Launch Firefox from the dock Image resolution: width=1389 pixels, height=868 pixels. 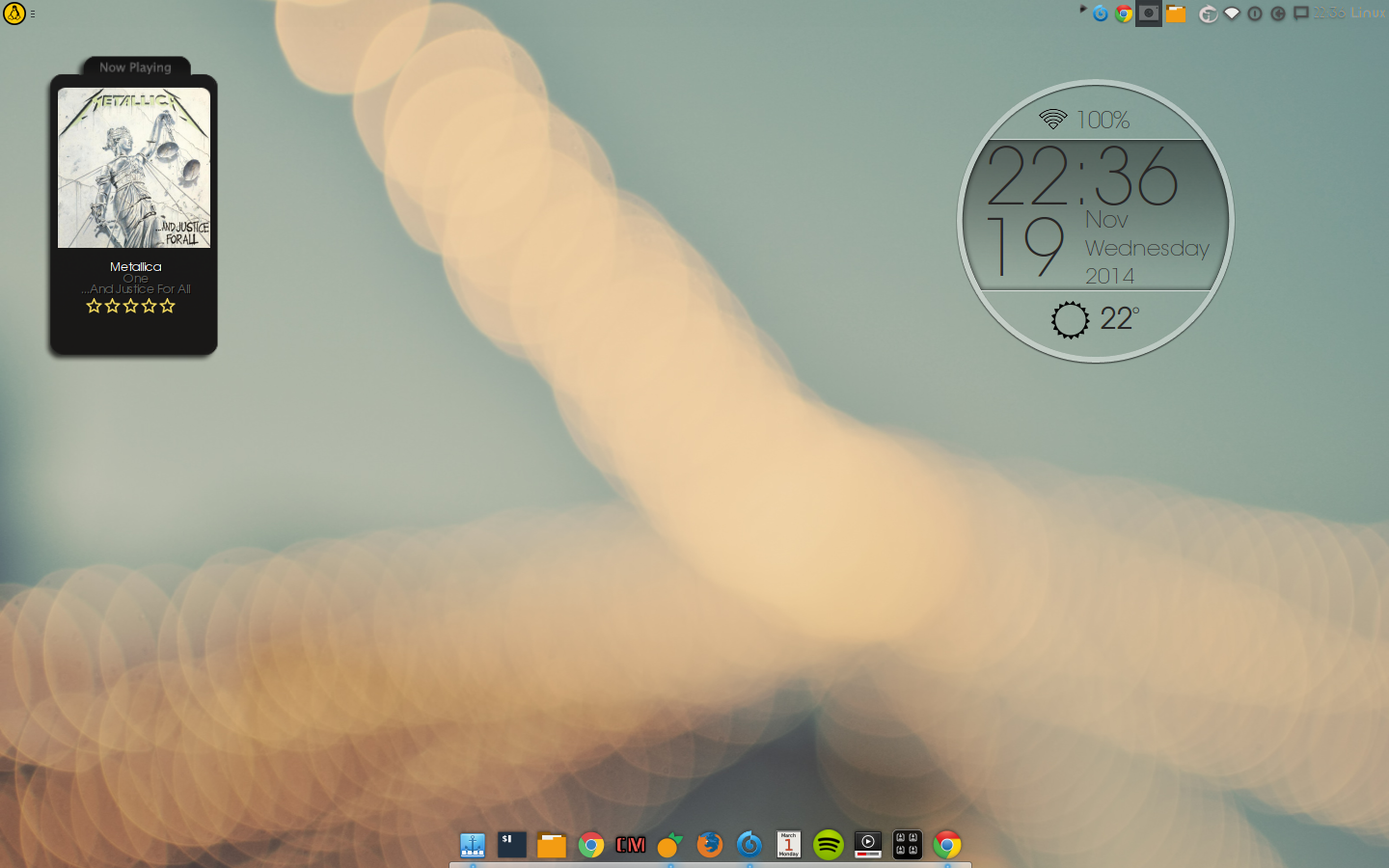tap(710, 845)
